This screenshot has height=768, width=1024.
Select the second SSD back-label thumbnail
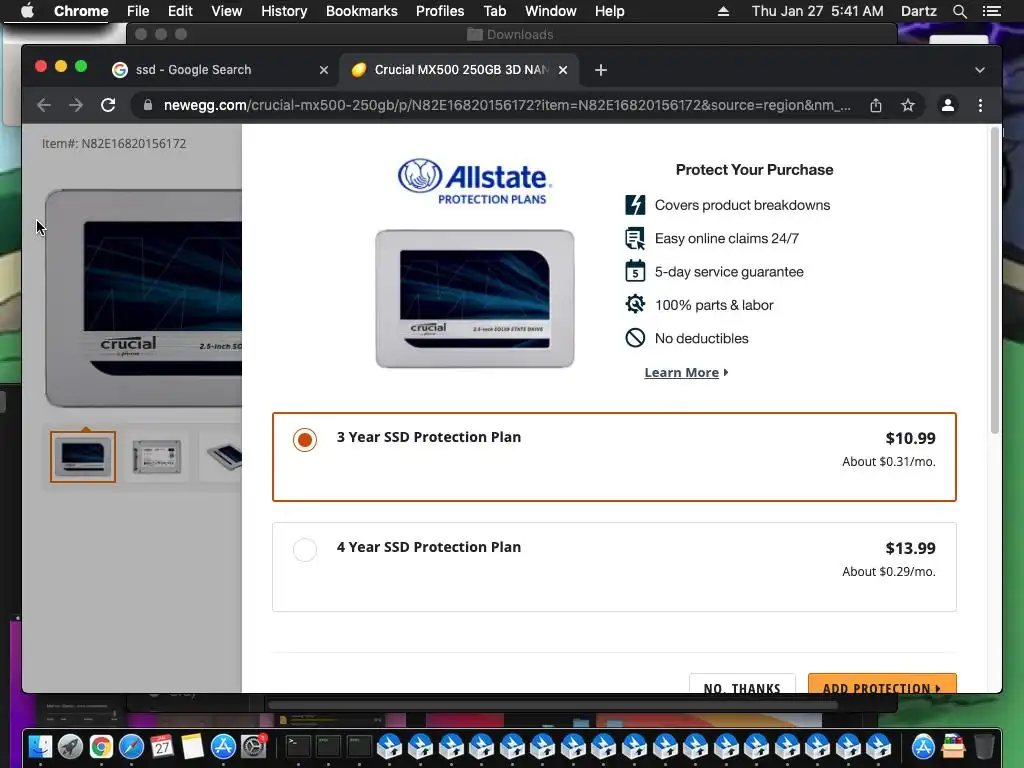pyautogui.click(x=157, y=456)
